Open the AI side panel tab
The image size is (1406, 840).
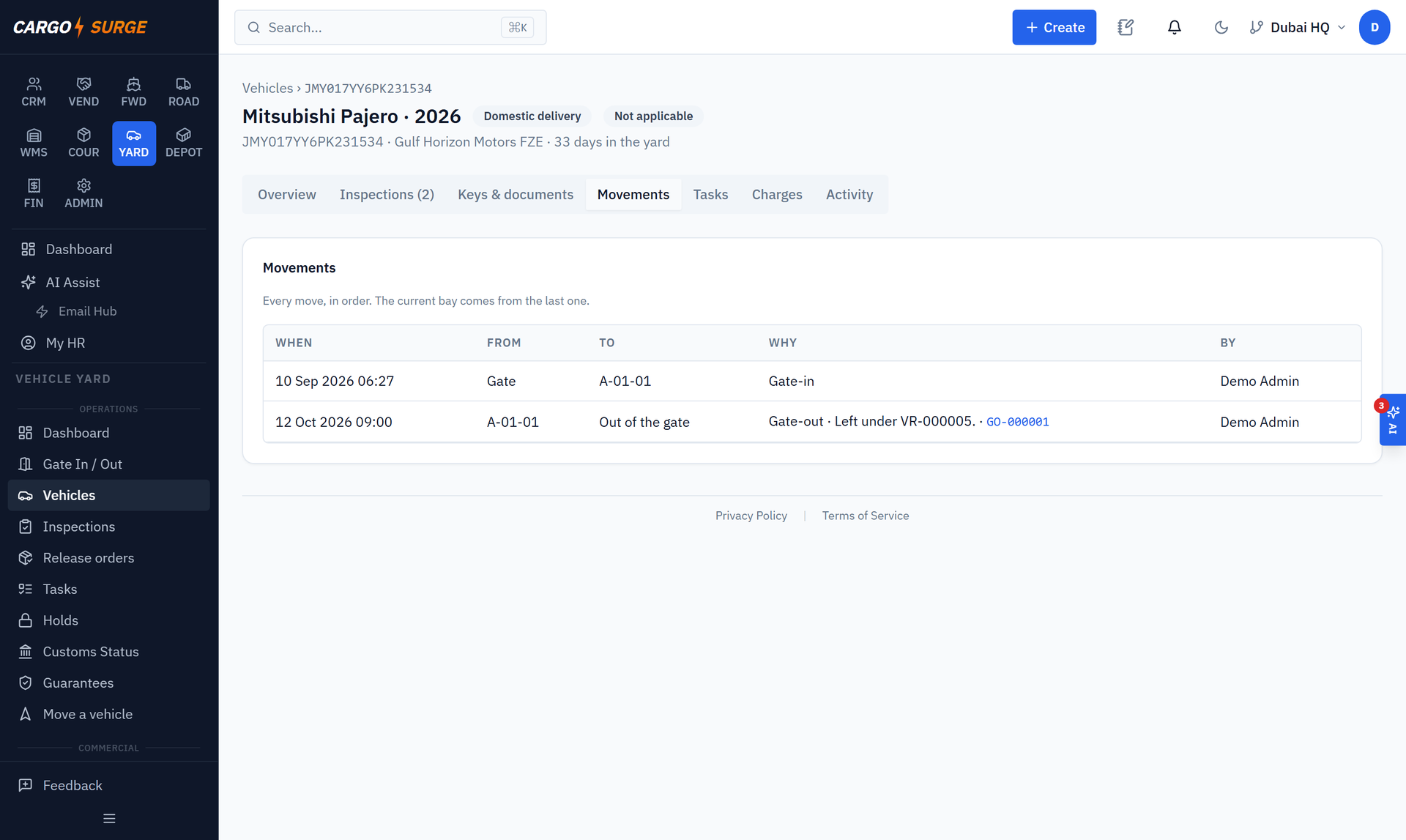point(1393,420)
